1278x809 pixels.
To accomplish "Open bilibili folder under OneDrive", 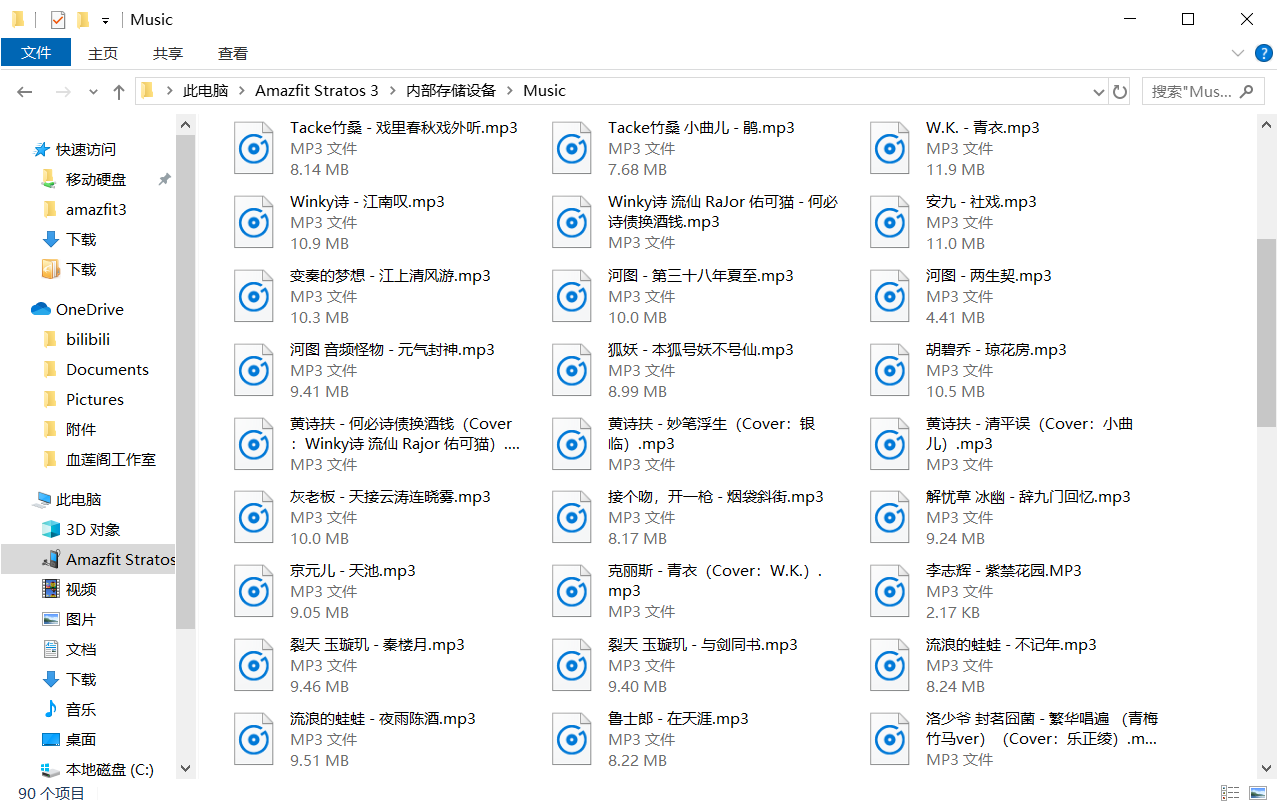I will (88, 340).
